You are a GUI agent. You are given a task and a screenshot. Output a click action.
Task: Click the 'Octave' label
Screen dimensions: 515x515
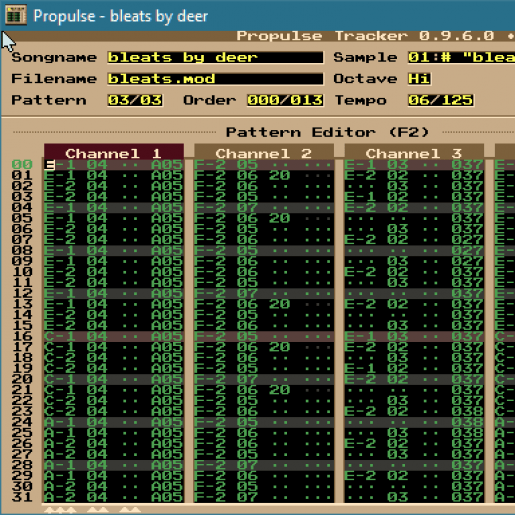point(365,79)
